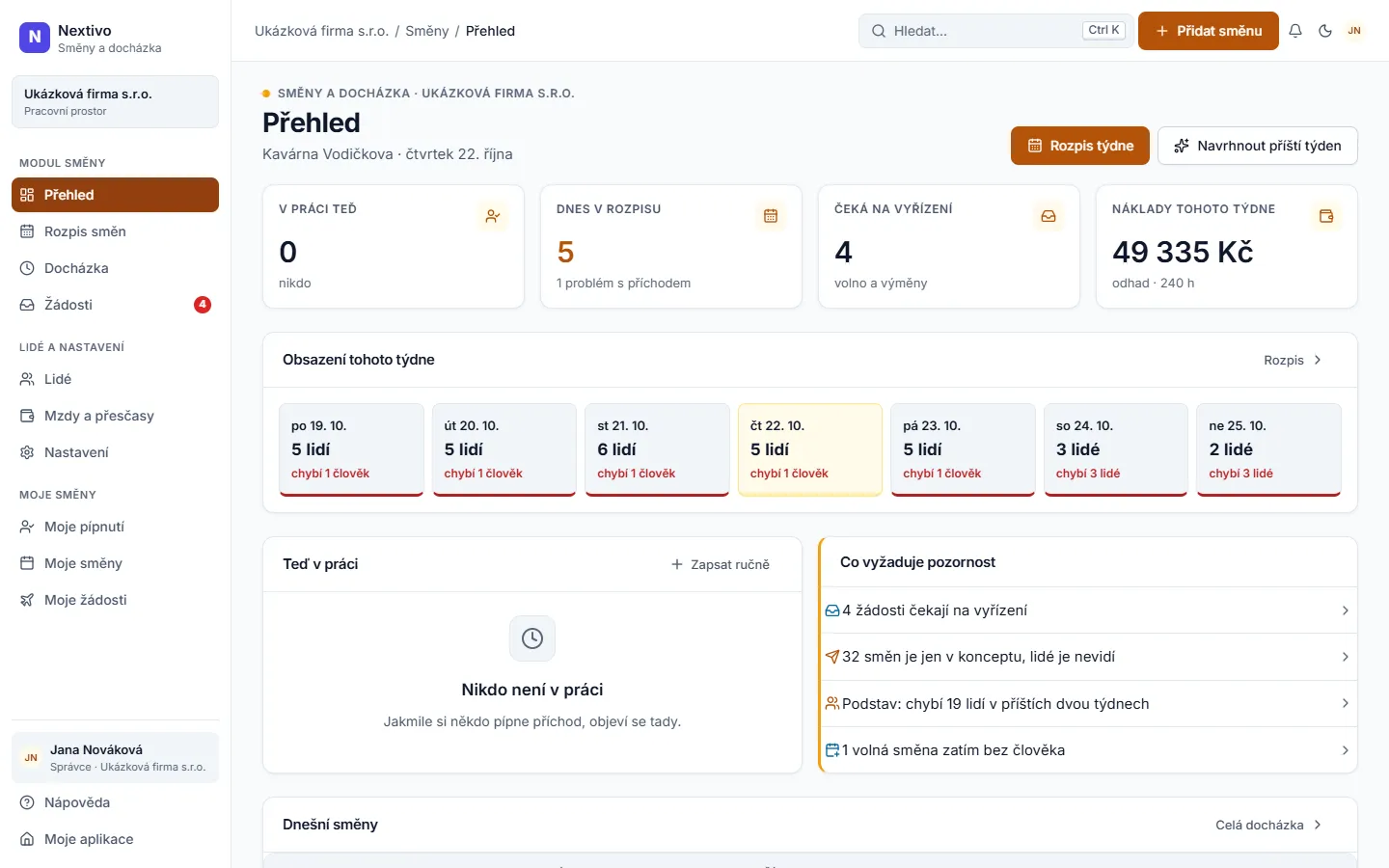Open Moje aplikace in sidebar
Image resolution: width=1389 pixels, height=868 pixels.
pos(115,839)
